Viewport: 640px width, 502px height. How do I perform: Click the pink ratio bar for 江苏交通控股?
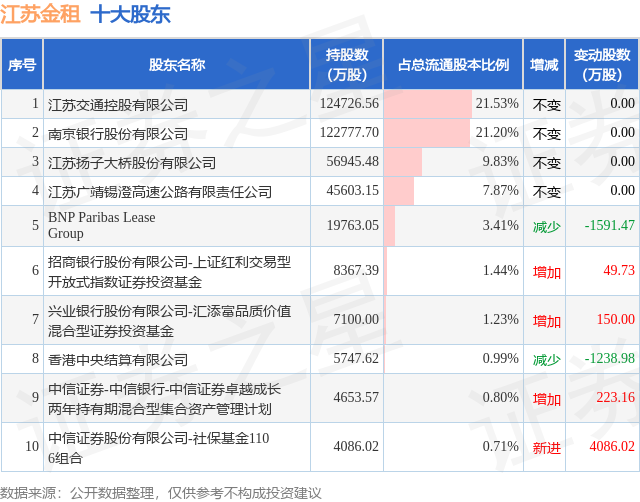(x=428, y=104)
